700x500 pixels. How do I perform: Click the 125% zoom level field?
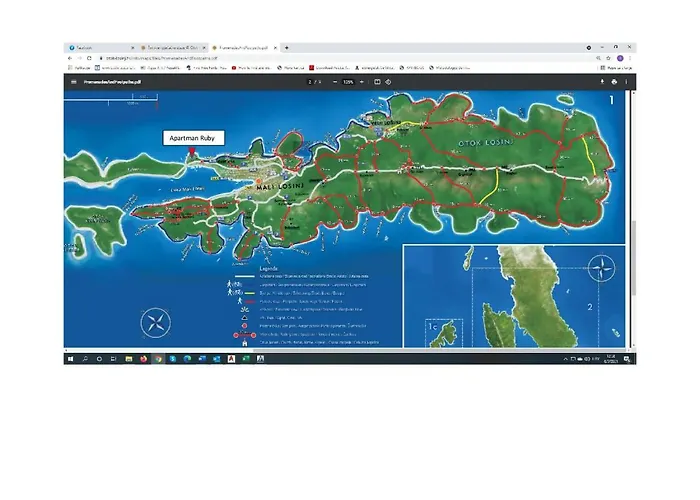pos(348,82)
